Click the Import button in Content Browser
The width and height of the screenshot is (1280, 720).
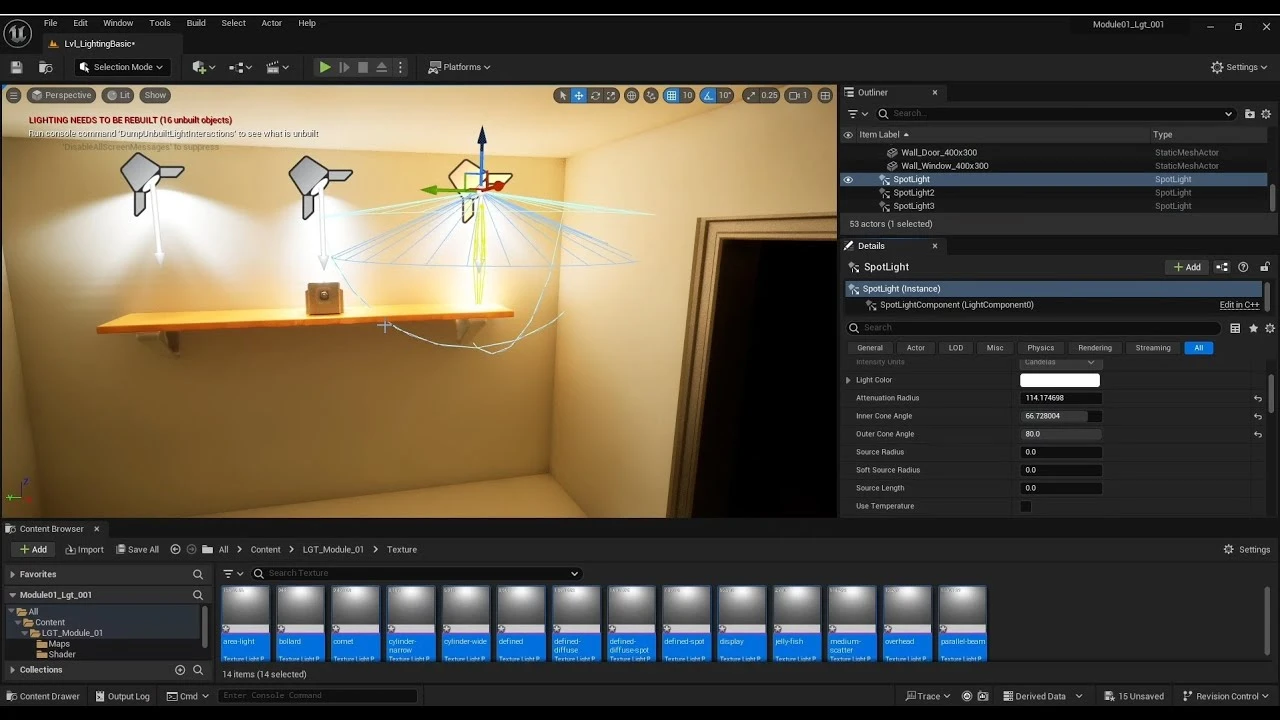click(x=84, y=549)
